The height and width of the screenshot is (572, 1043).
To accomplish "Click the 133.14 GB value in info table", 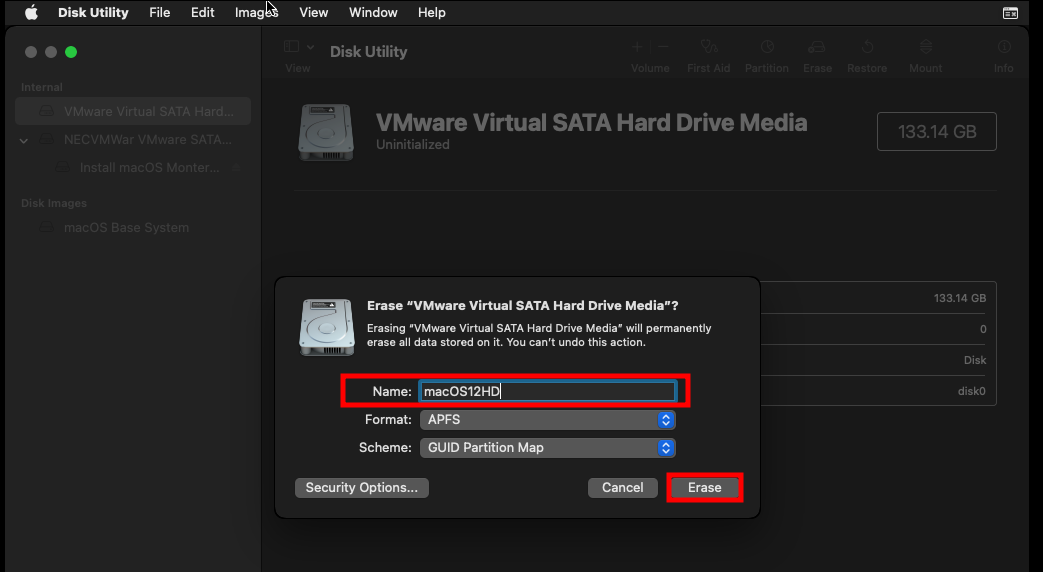I will 960,298.
